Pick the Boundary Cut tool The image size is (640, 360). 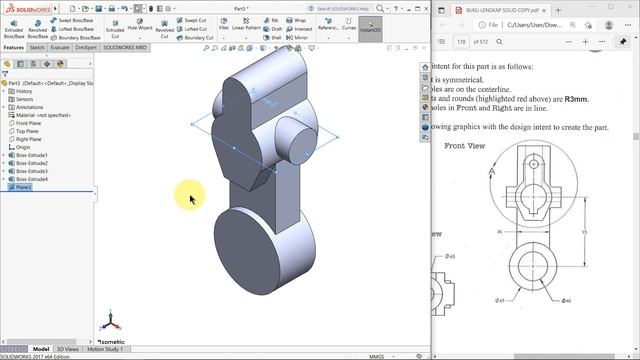point(195,38)
